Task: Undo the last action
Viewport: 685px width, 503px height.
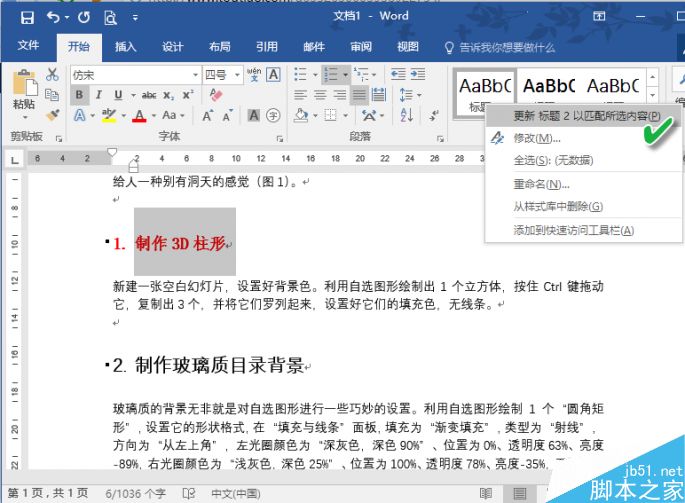Action: tap(53, 17)
